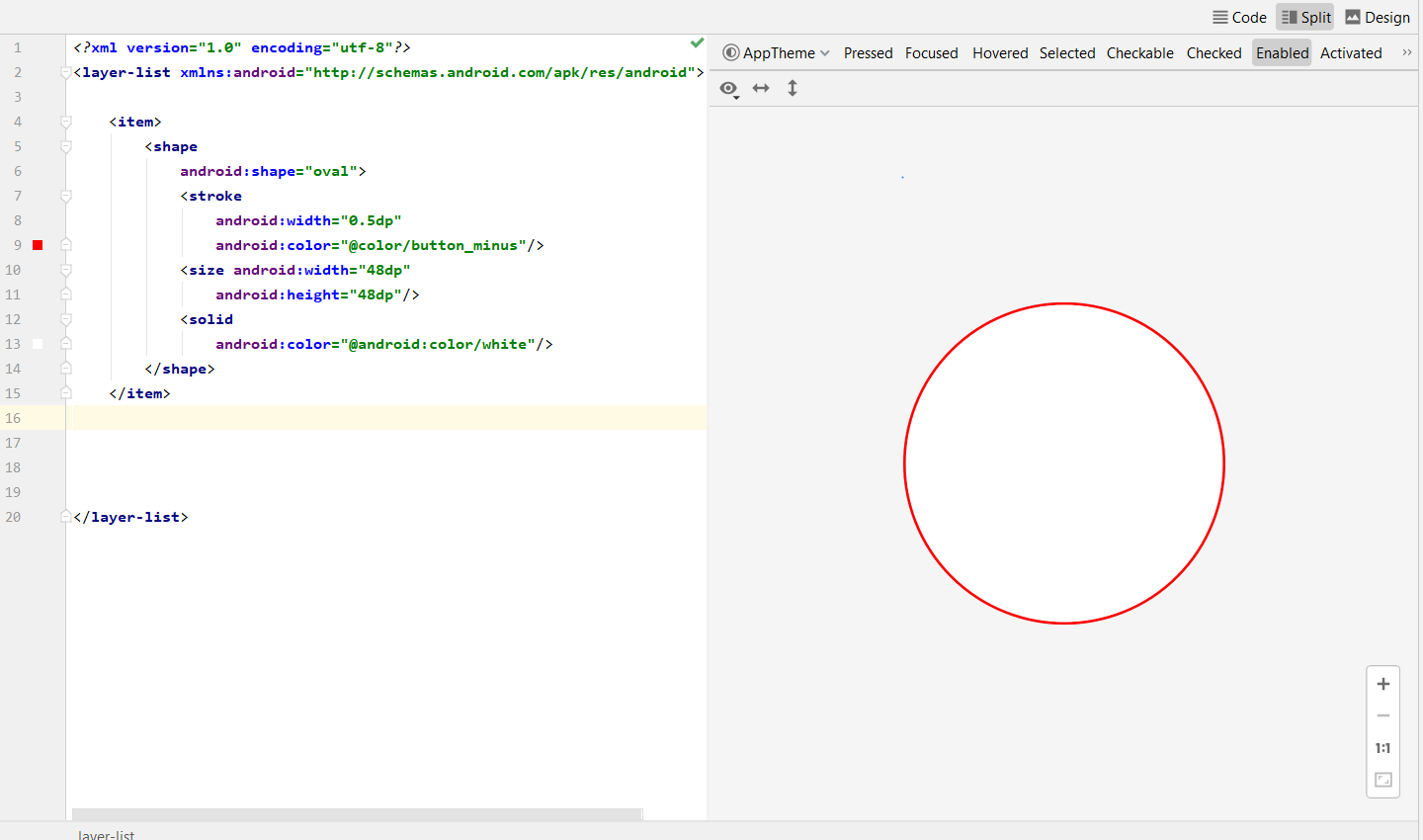Screen dimensions: 1423x840
Task: Collapse the item tag fold on line 4
Action: coord(66,122)
